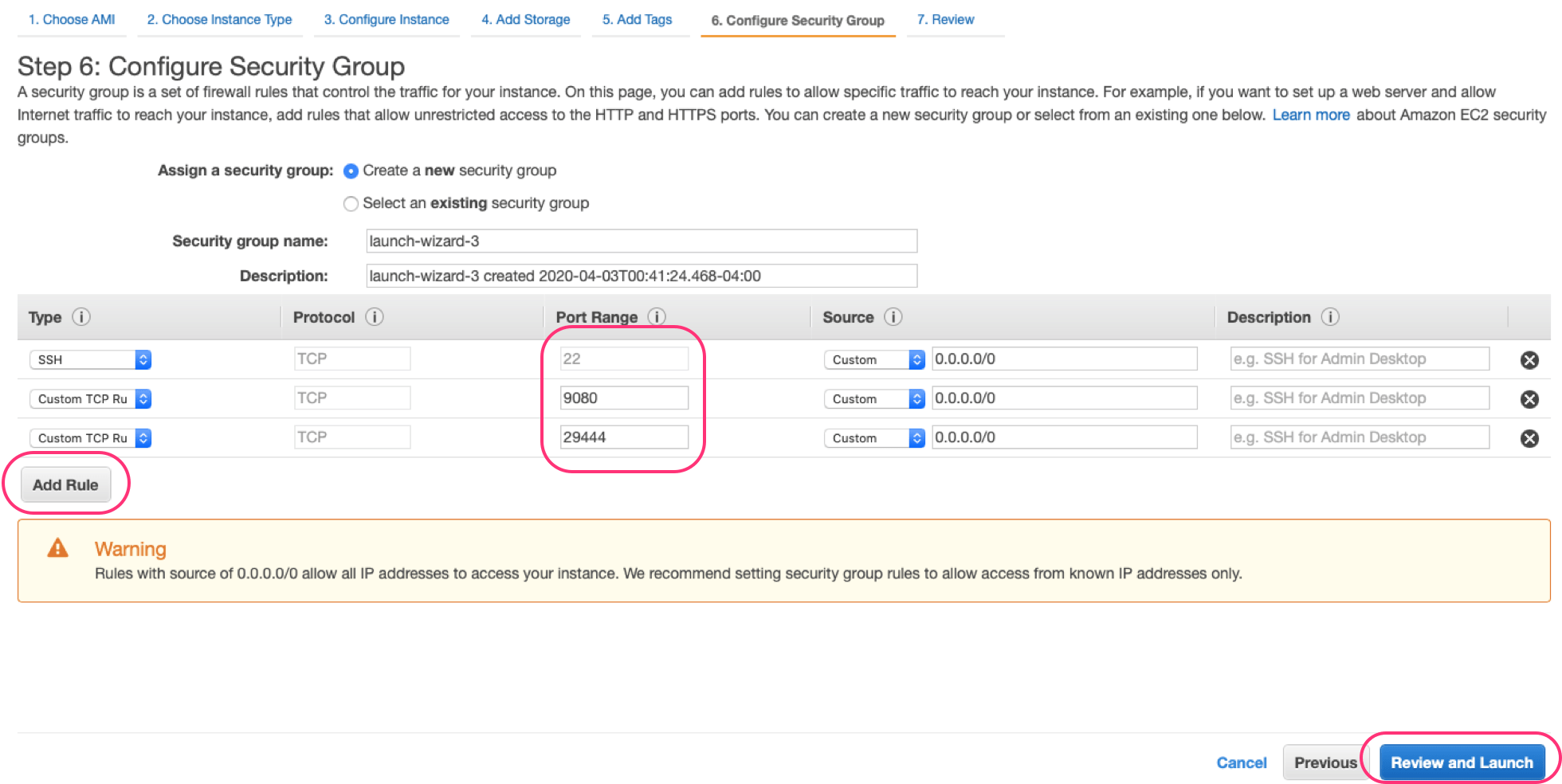Expand Type dropdown for port 29444 rule

[x=90, y=438]
